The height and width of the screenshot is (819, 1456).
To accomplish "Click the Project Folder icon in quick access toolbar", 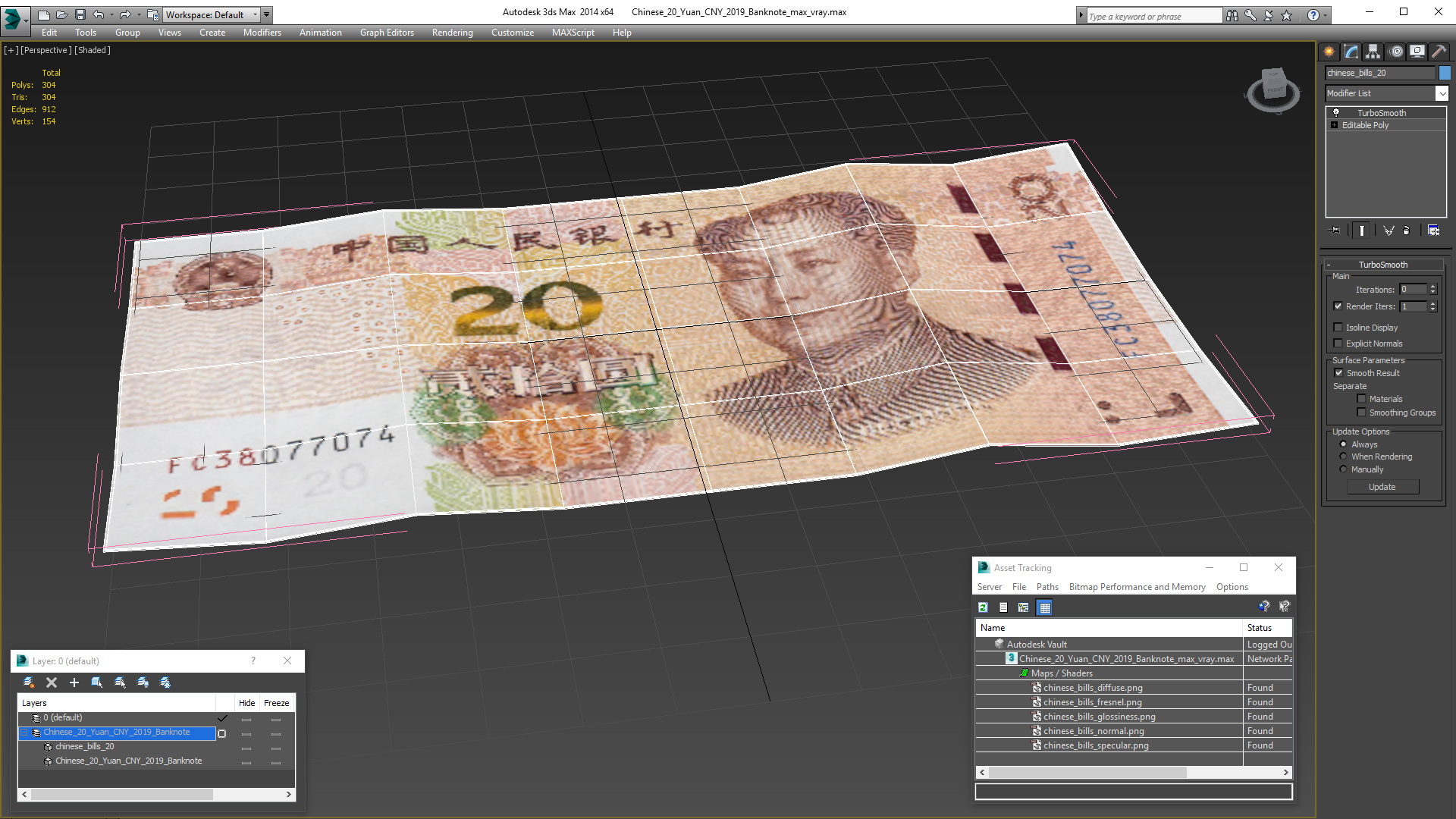I will point(153,14).
